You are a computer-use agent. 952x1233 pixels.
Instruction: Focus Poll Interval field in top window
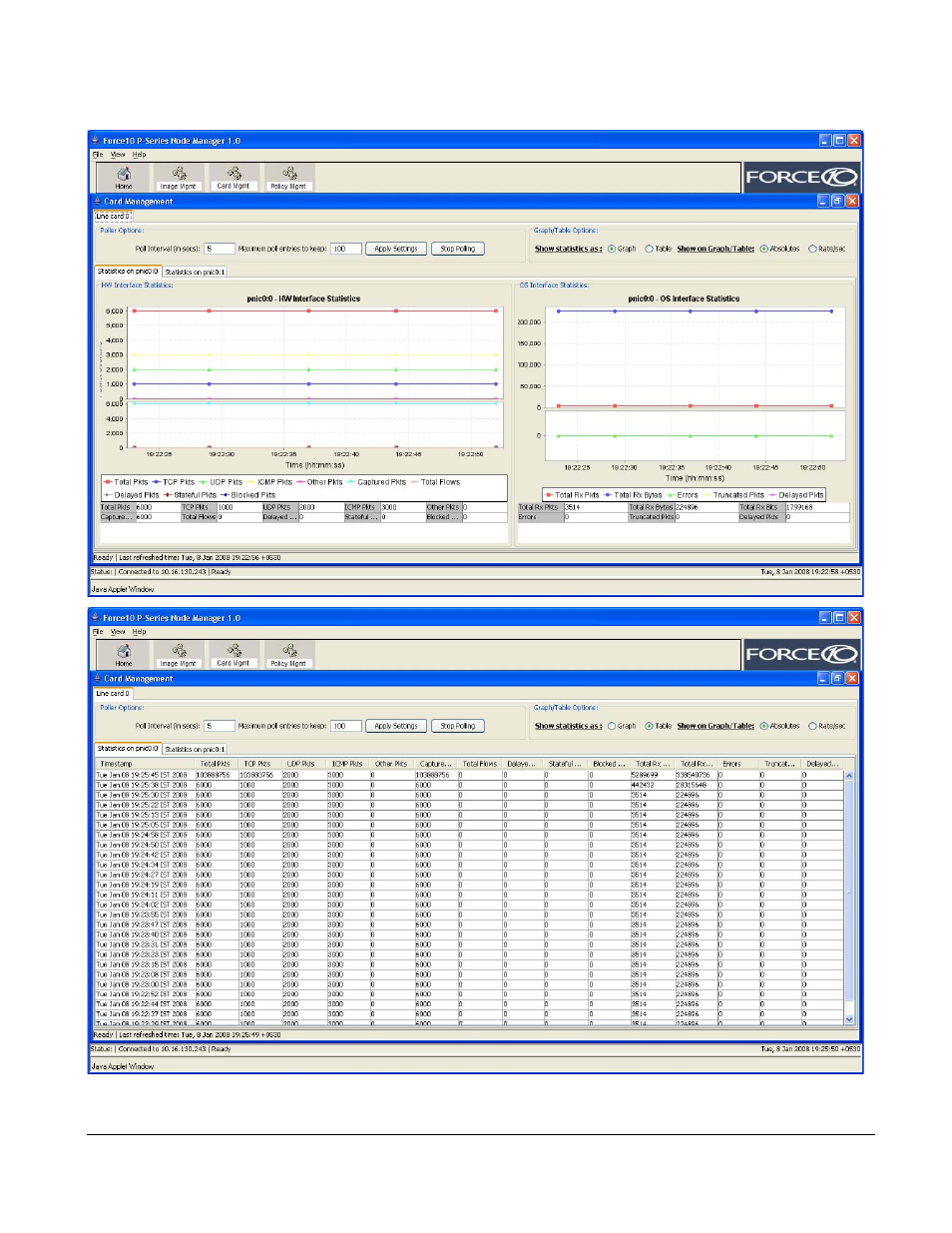tap(220, 249)
